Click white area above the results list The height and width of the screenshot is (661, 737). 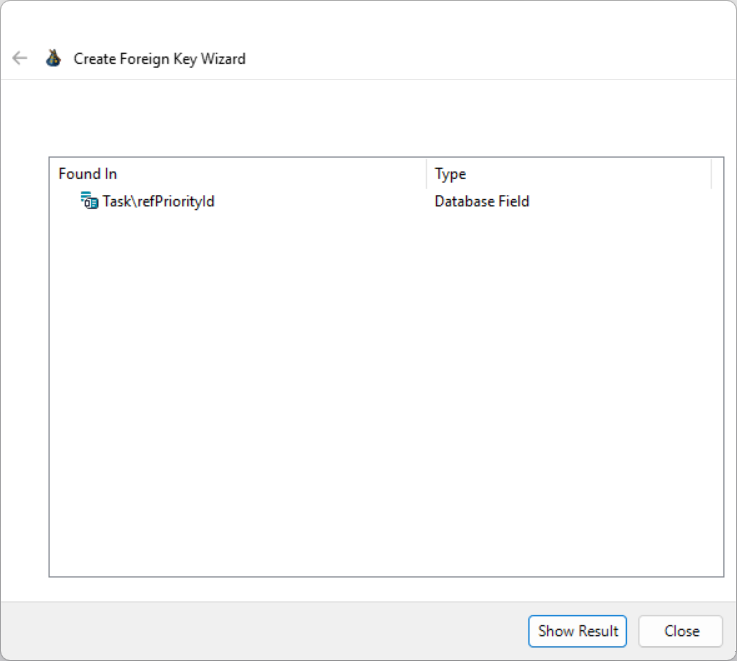pos(385,120)
